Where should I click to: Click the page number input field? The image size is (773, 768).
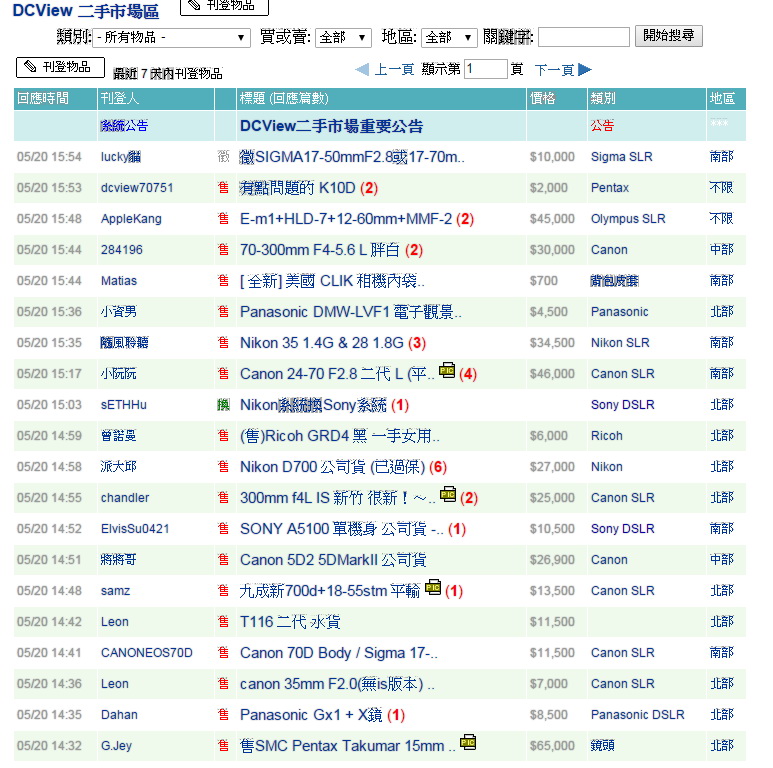486,69
